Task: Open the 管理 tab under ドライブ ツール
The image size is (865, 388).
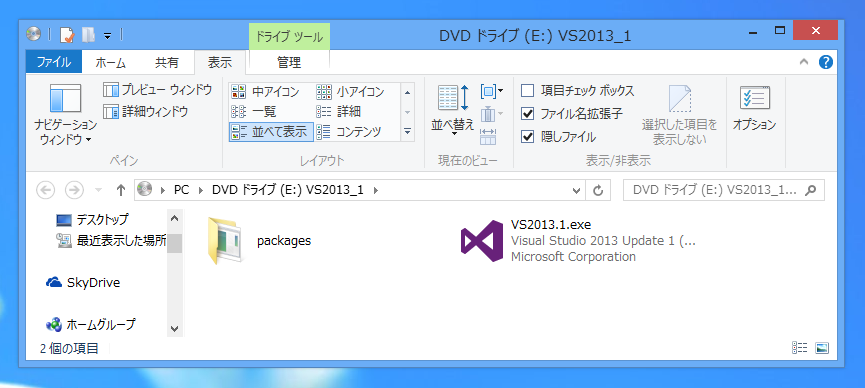Action: pyautogui.click(x=289, y=62)
